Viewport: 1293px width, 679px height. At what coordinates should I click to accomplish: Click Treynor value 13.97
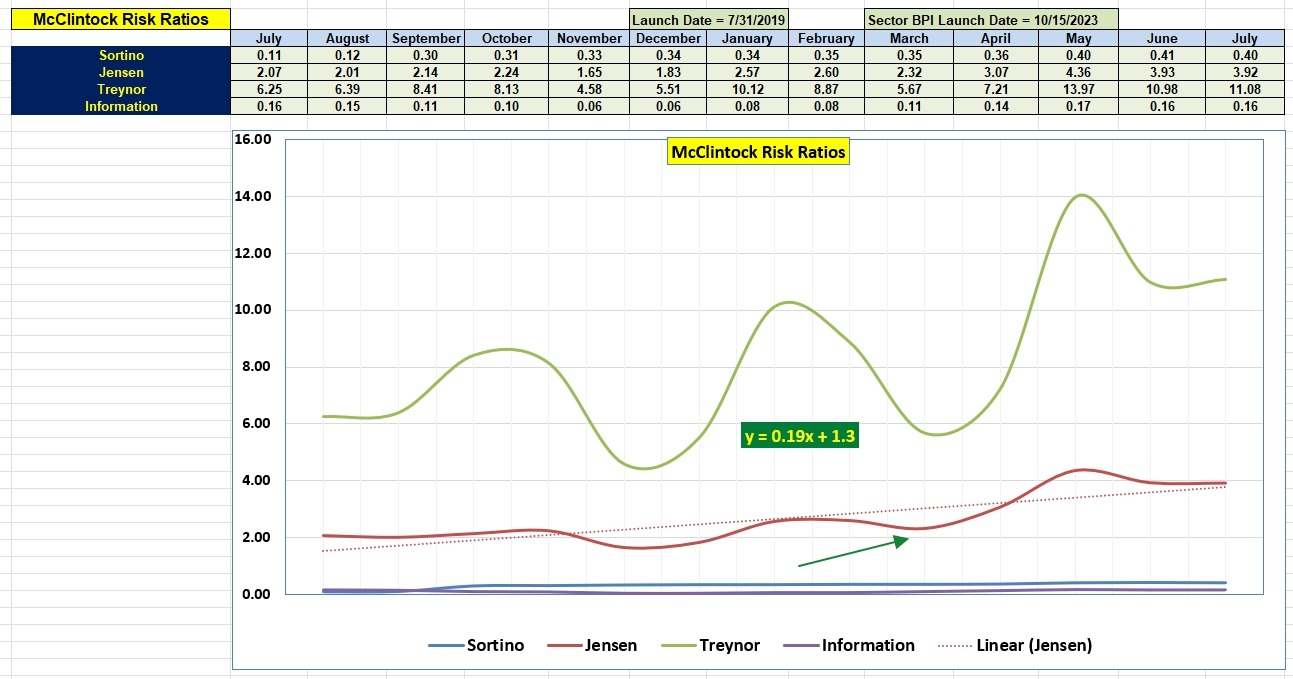point(1079,89)
